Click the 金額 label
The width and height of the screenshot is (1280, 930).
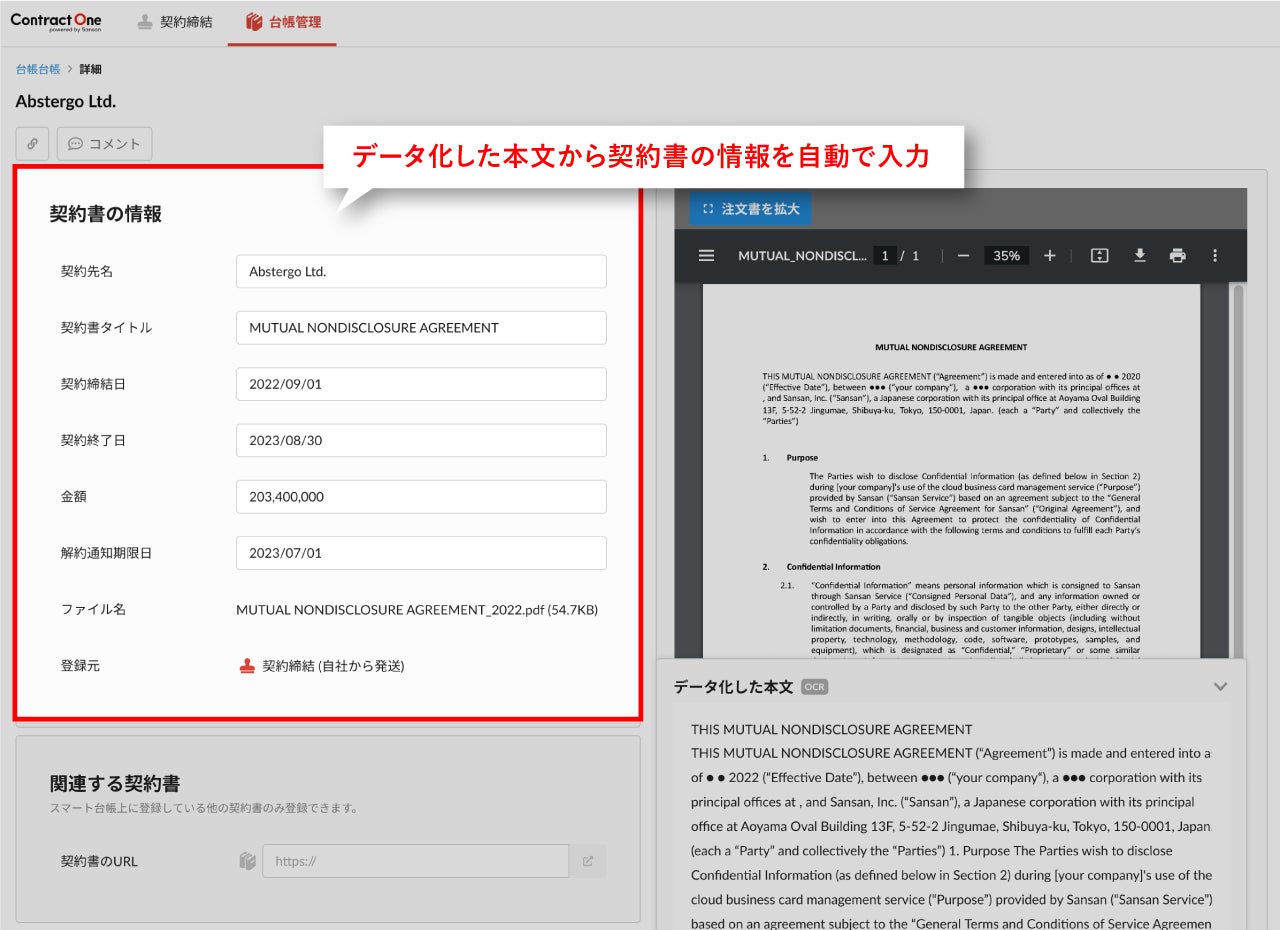pos(74,497)
